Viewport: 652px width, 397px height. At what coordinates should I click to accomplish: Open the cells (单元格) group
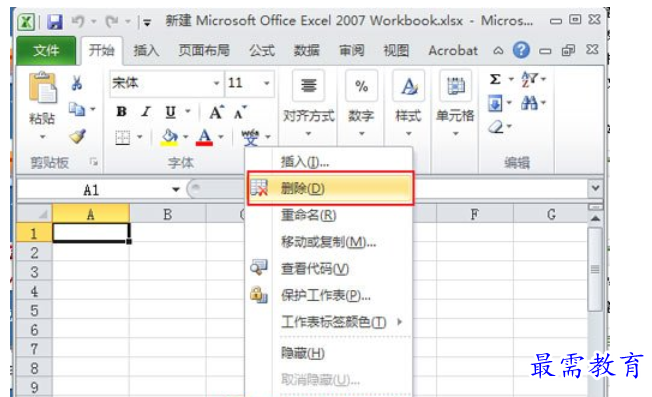point(455,104)
